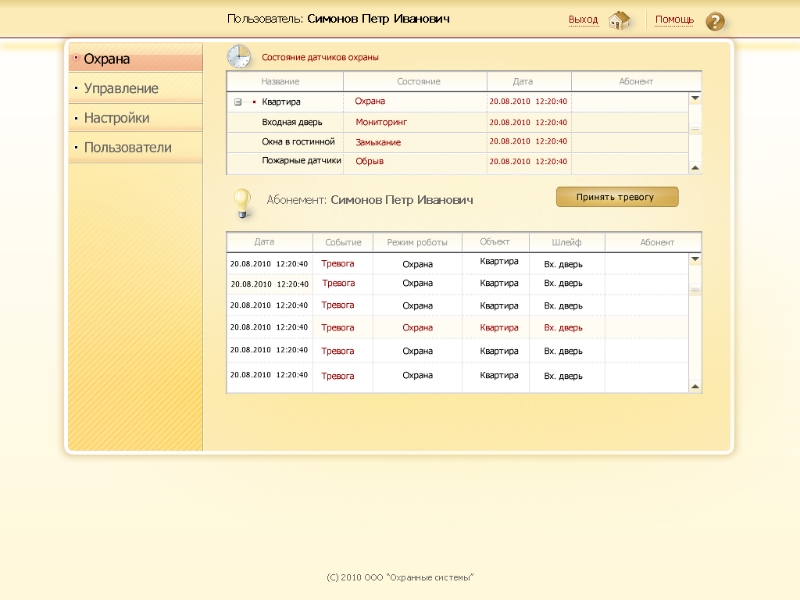Screen dimensions: 800x600
Task: Select the Окна в гостинной sensor row
Action: (x=458, y=142)
